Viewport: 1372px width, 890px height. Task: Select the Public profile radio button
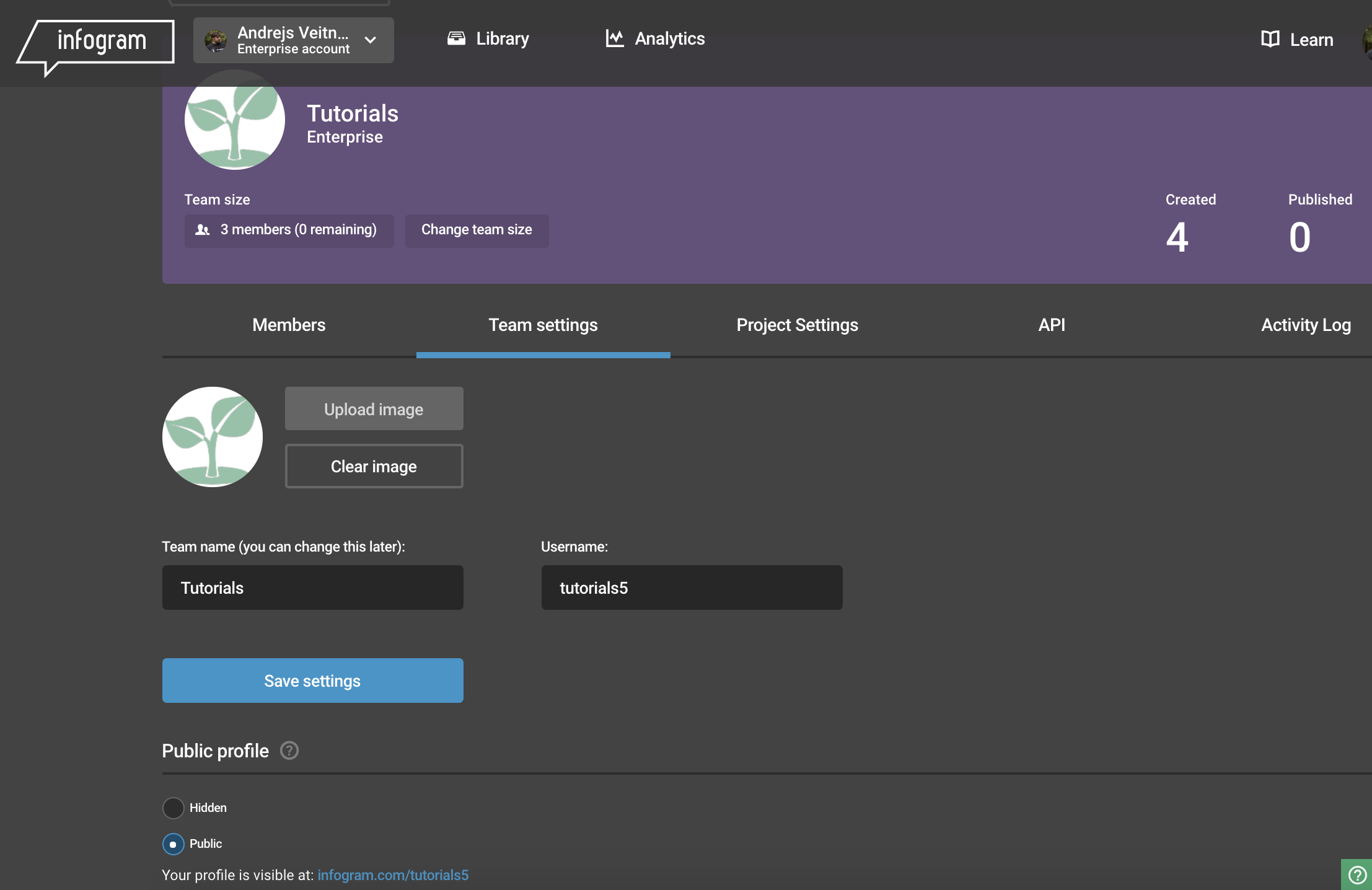coord(173,844)
